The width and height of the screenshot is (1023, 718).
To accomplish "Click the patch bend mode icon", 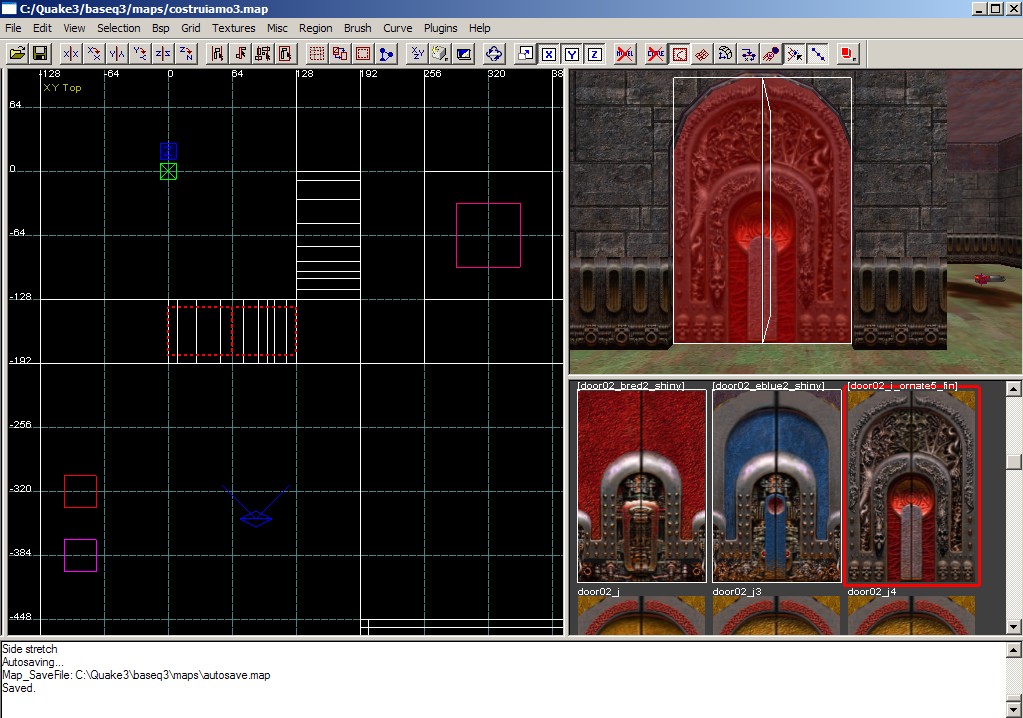I will (725, 53).
